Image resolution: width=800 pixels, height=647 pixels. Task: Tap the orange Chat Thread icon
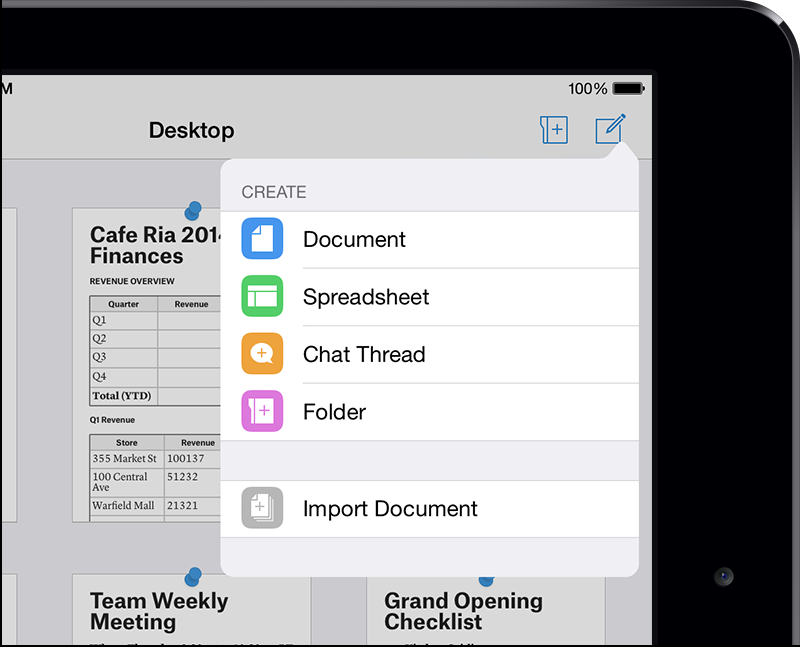[x=262, y=354]
